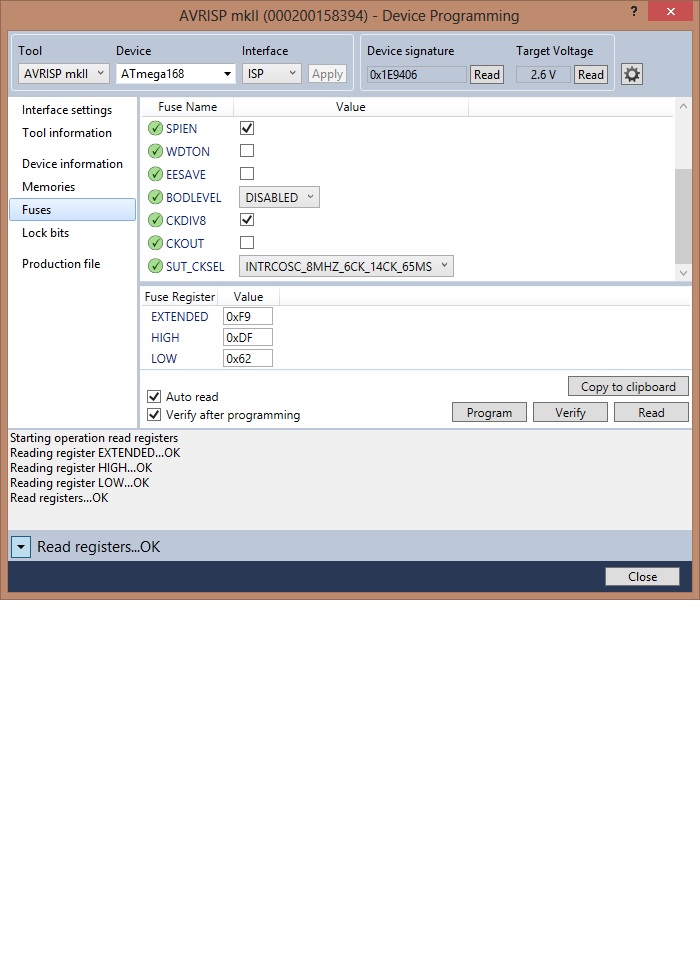This screenshot has width=700, height=978.
Task: Open the SUT_CKSEL clock selection dropdown
Action: pos(346,266)
